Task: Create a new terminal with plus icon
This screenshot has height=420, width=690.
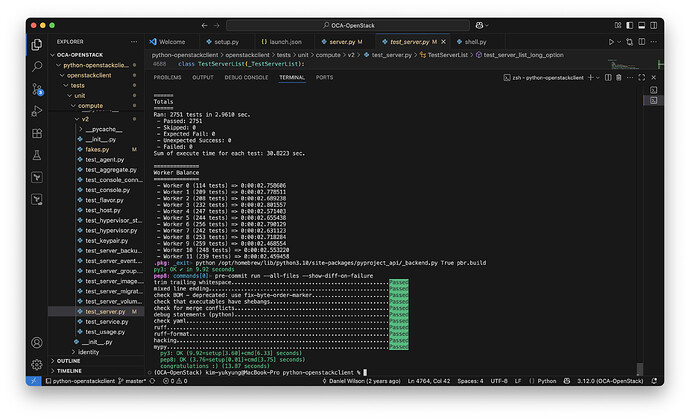Action: tap(591, 77)
